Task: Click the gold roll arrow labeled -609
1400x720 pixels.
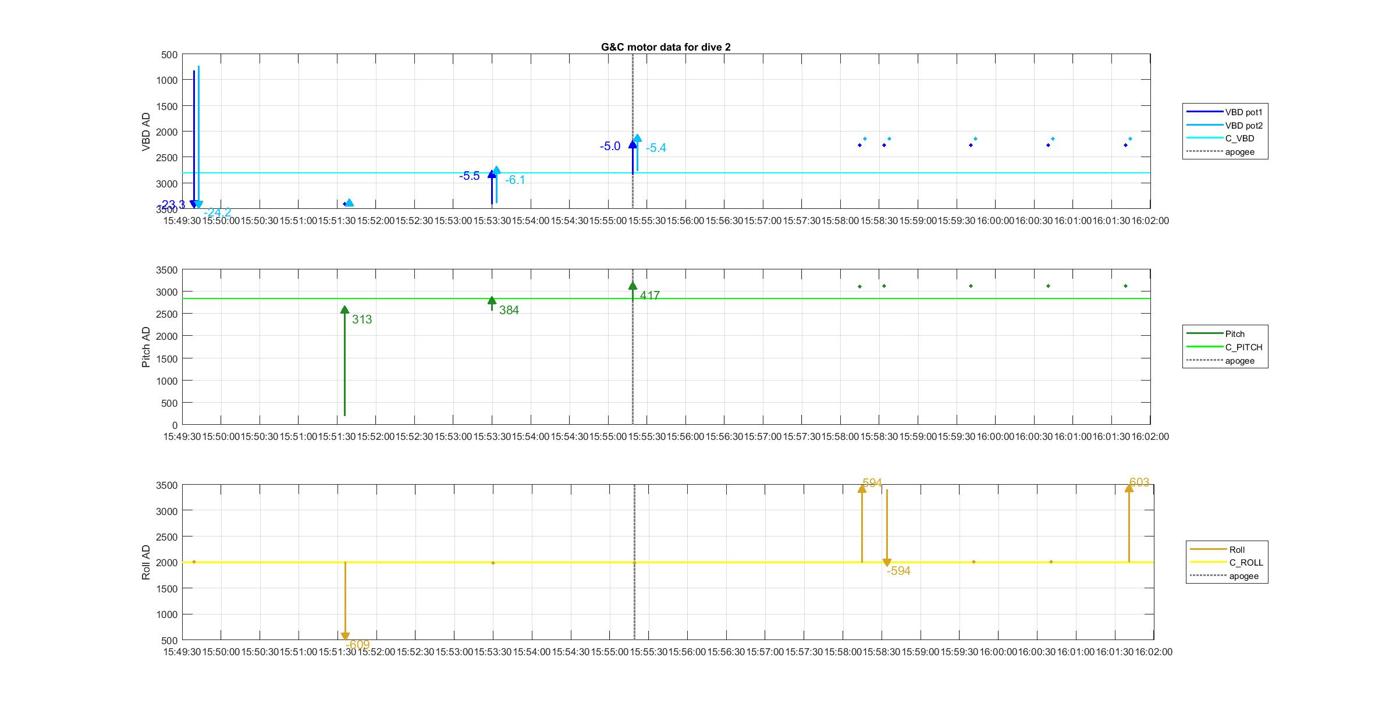Action: click(345, 600)
